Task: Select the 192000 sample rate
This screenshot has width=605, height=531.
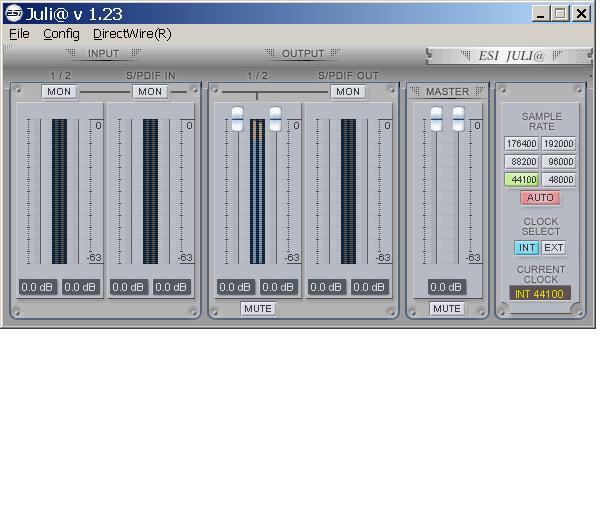Action: (559, 144)
